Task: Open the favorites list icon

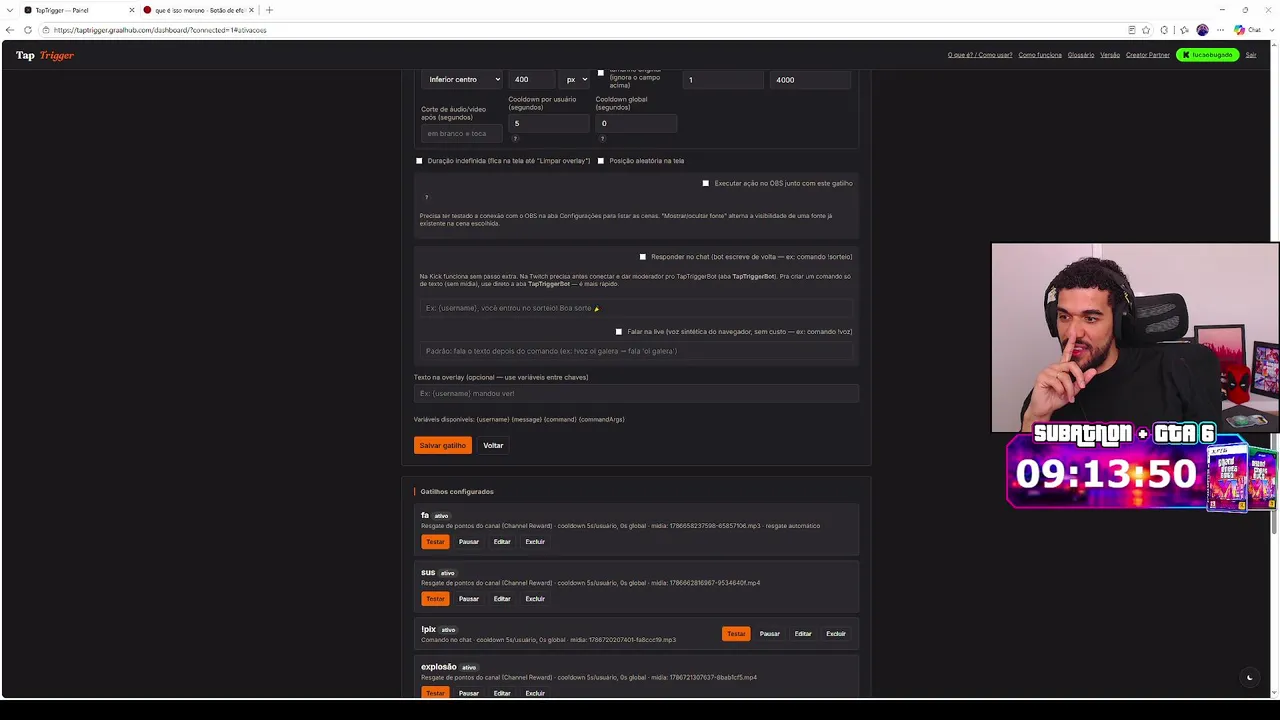Action: point(1184,30)
